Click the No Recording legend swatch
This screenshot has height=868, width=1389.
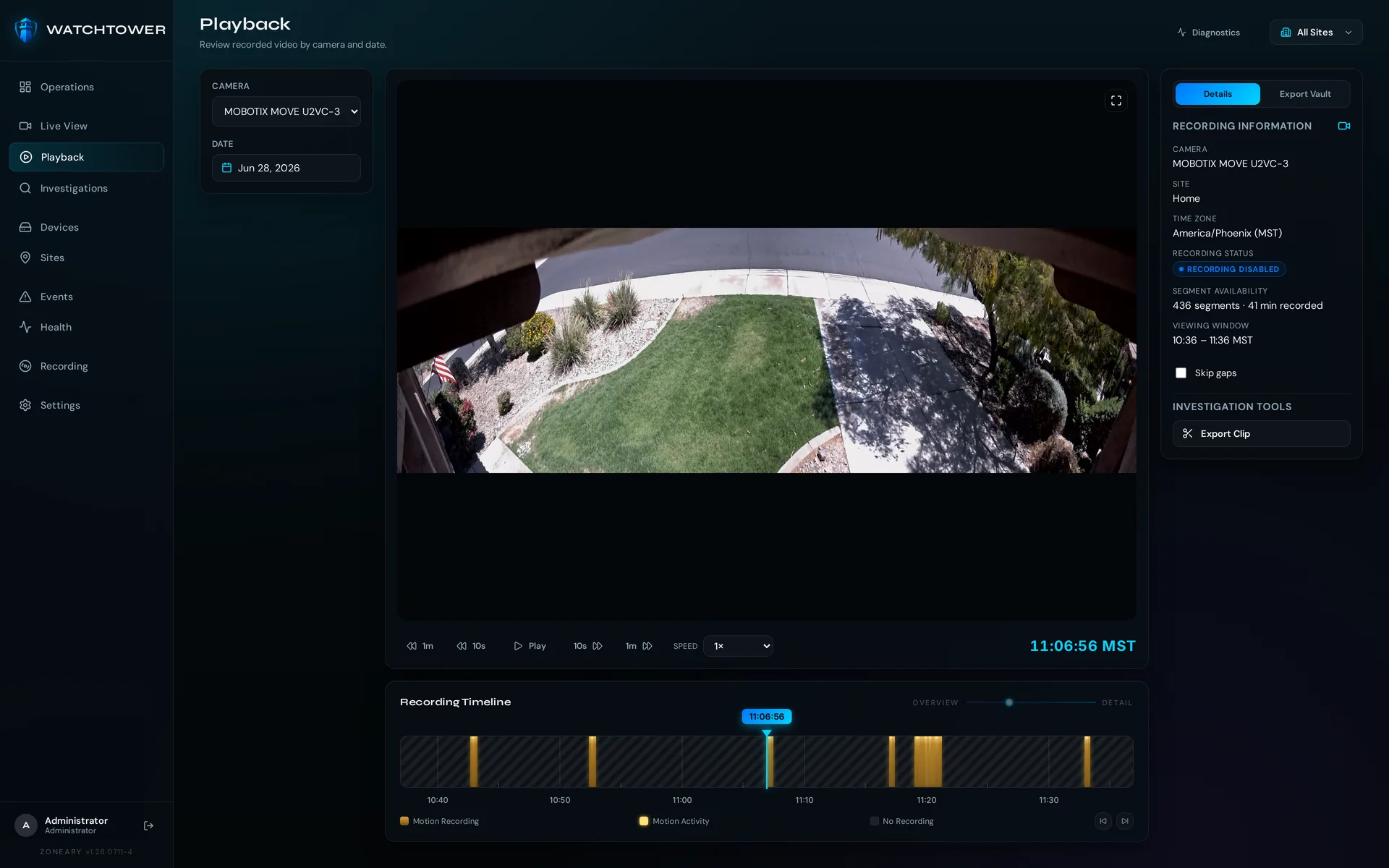875,821
